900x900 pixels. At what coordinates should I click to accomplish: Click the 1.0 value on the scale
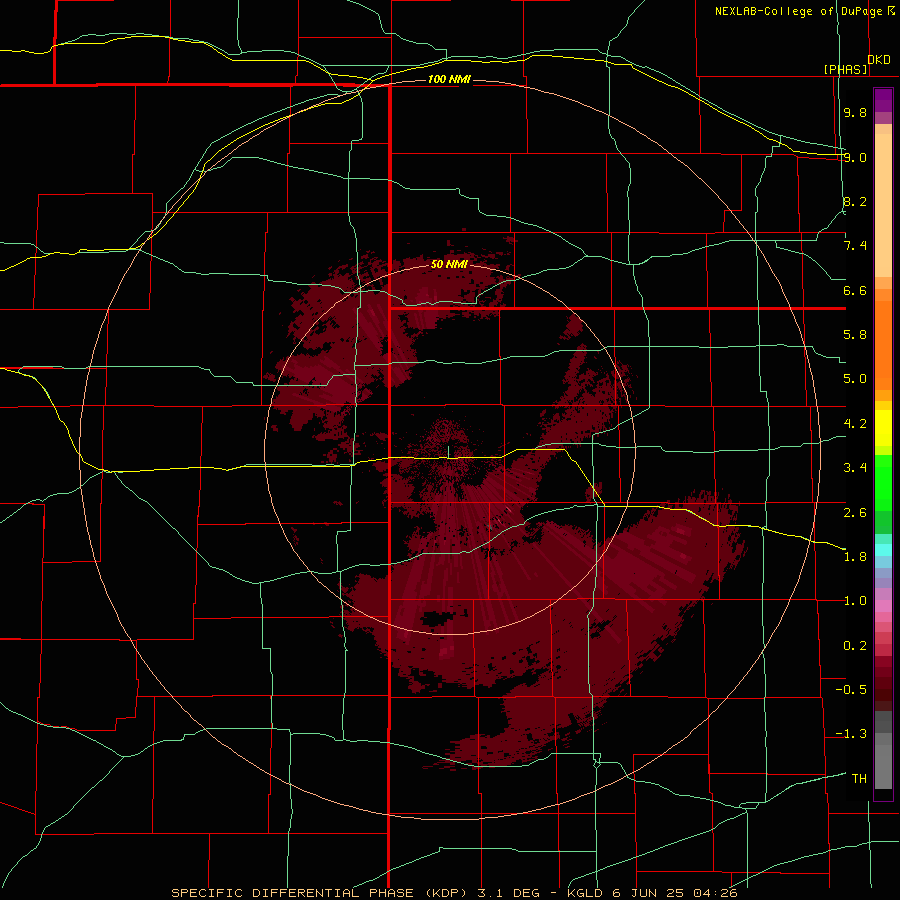pos(855,601)
